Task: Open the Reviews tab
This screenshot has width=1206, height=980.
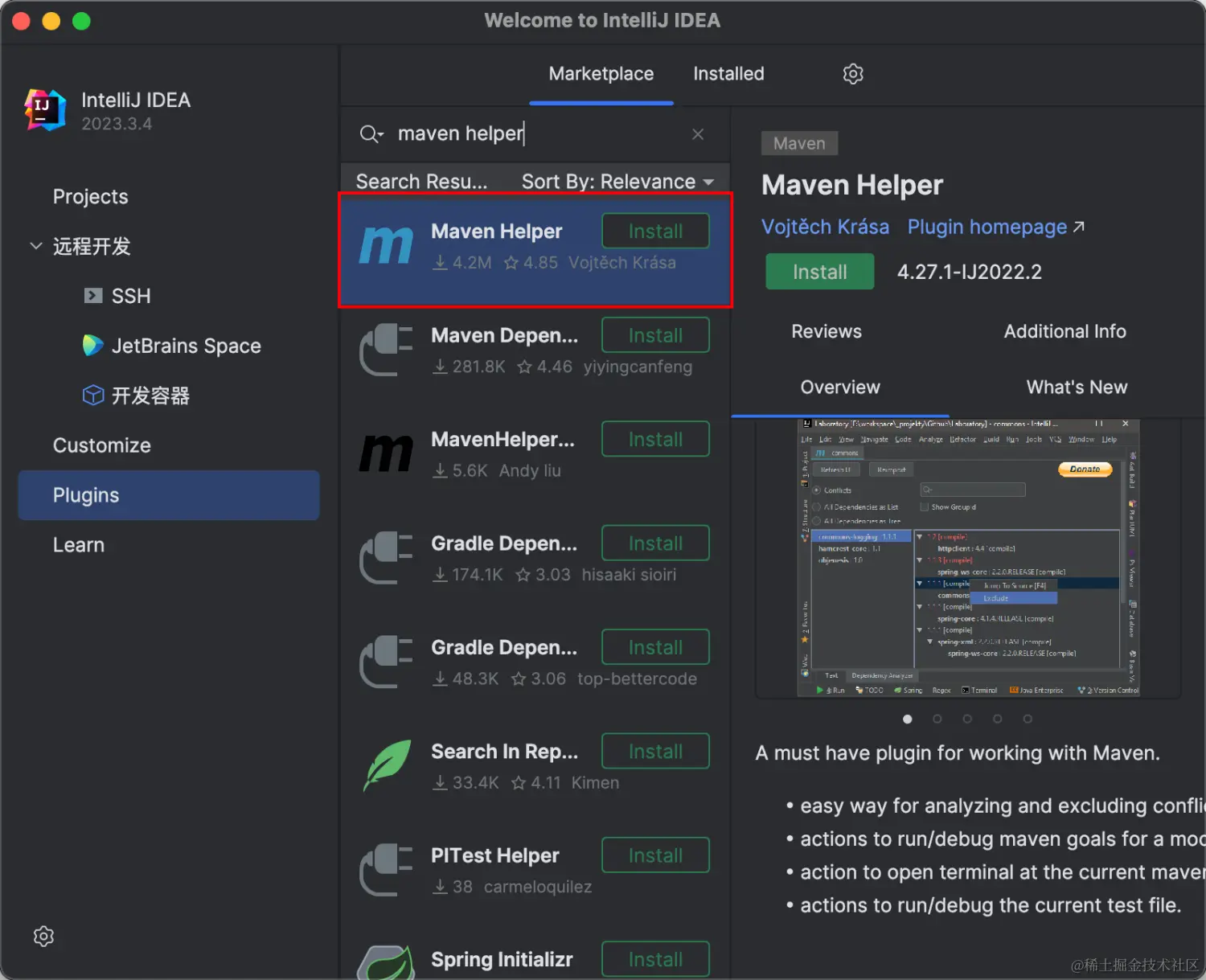Action: (827, 331)
